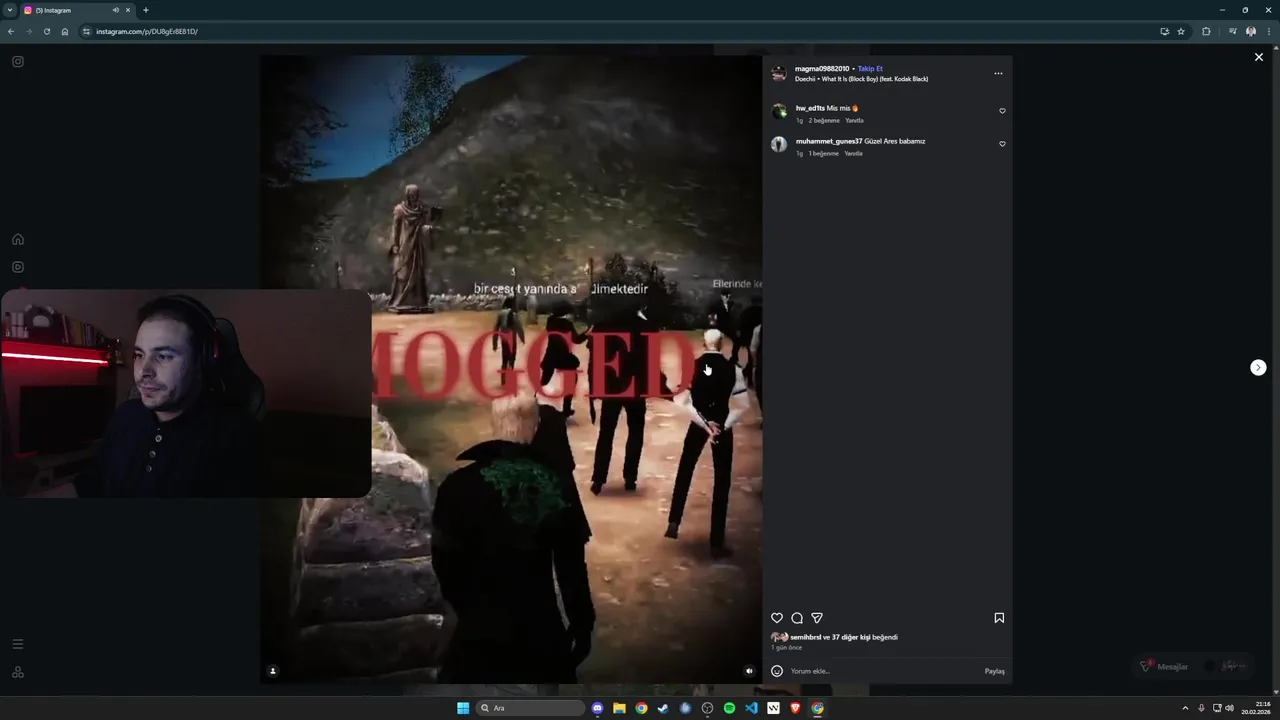The image size is (1280, 720).
Task: Click the instagram.com address bar URL
Action: coord(147,31)
